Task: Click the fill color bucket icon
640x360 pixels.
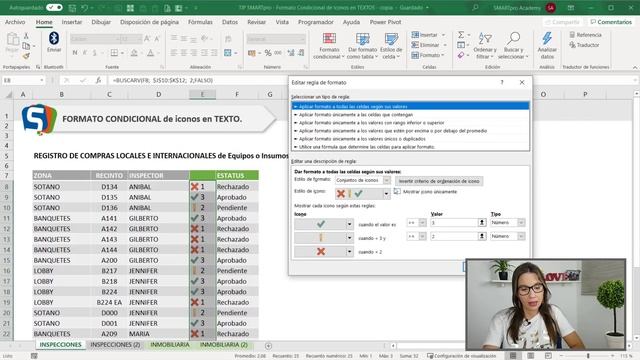Action: click(x=134, y=53)
